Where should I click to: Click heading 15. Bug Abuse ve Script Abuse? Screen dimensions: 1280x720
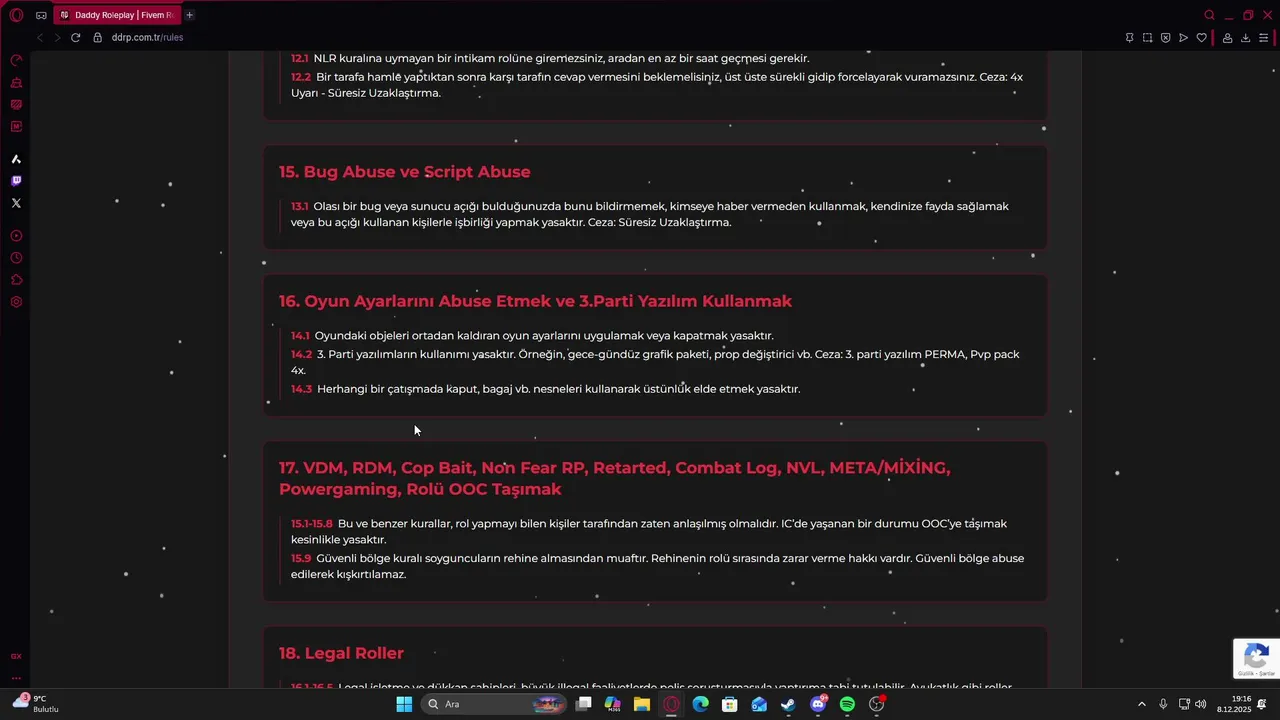pos(404,172)
